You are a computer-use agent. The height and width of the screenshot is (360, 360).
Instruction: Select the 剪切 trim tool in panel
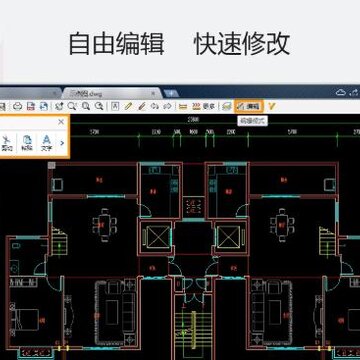click(x=7, y=143)
